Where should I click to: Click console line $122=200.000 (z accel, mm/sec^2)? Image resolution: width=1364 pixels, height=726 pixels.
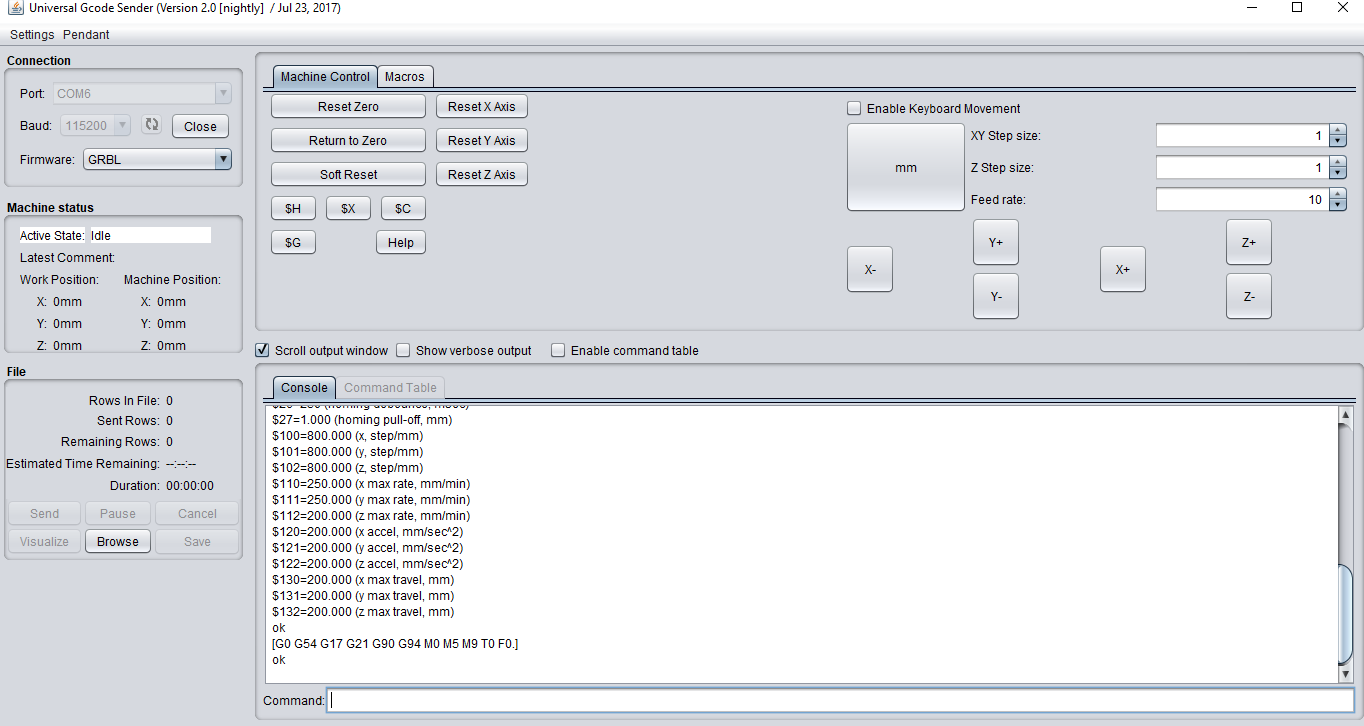click(367, 564)
